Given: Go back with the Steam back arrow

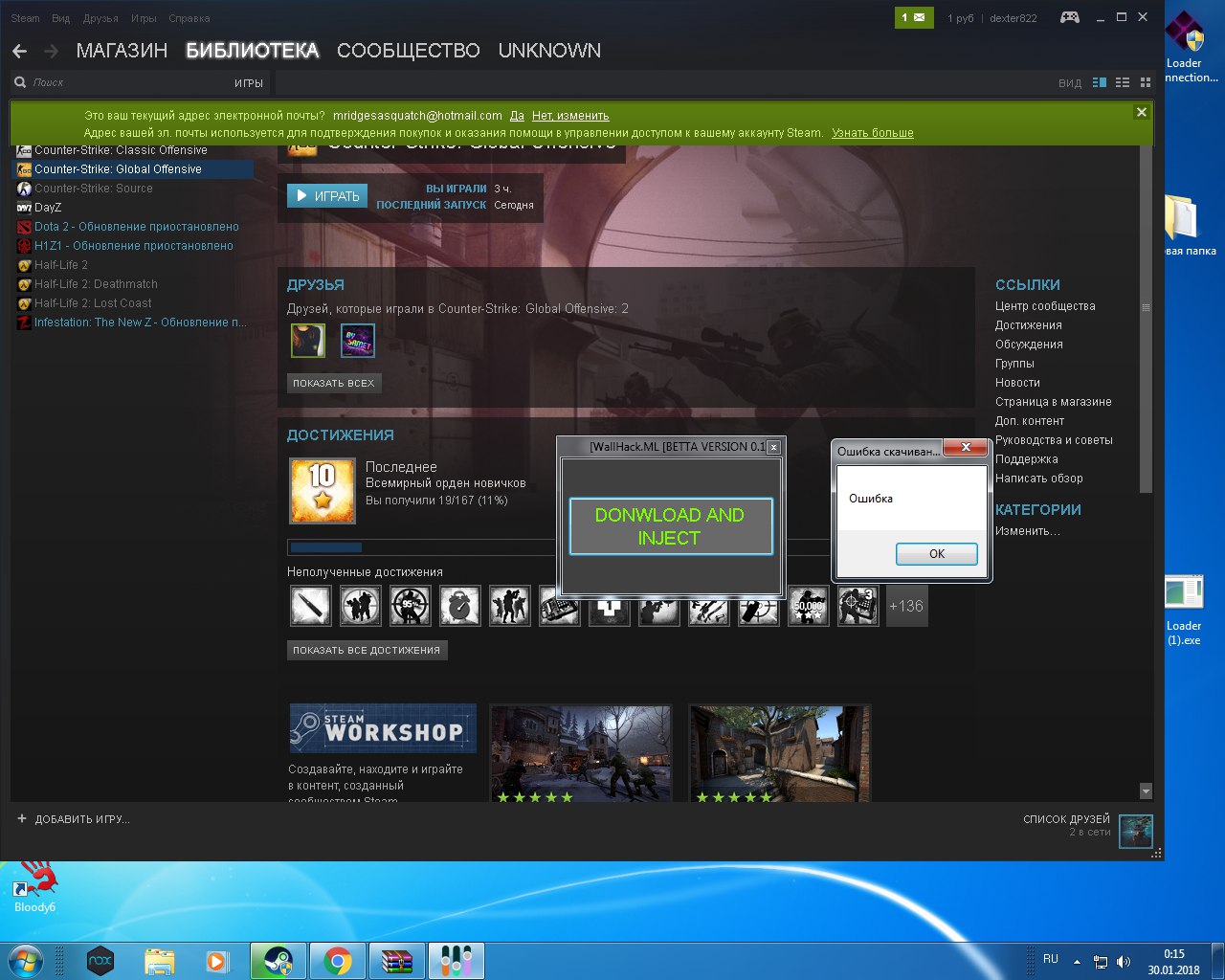Looking at the screenshot, I should pos(19,51).
